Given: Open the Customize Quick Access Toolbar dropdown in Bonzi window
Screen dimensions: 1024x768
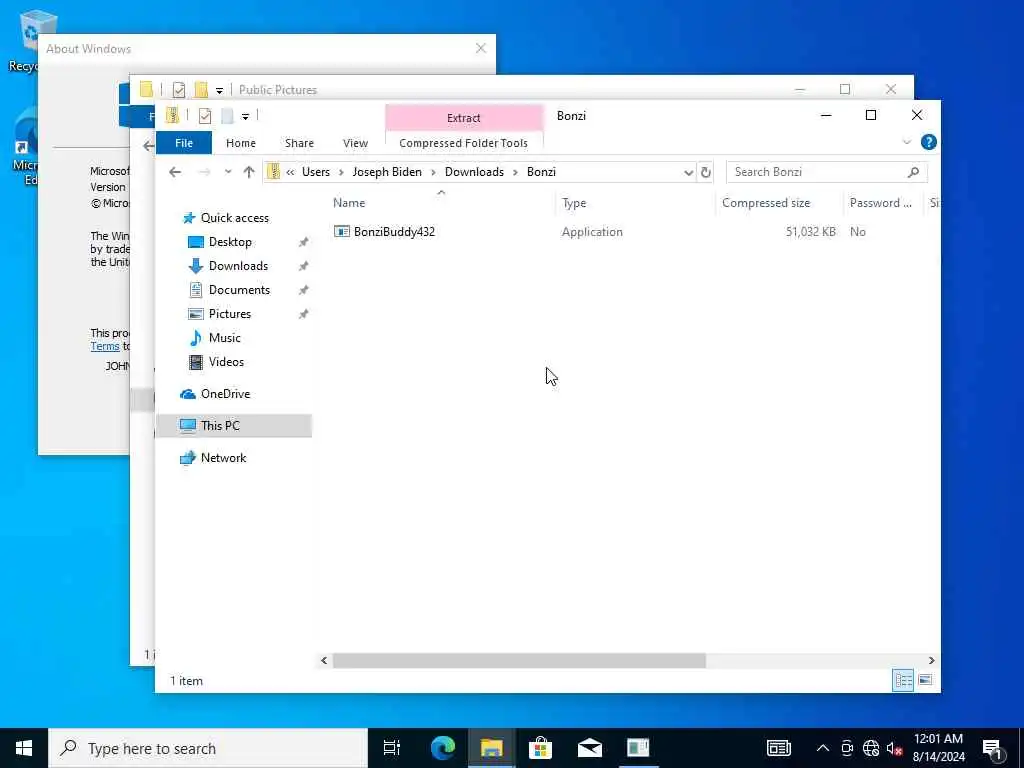Looking at the screenshot, I should coord(246,117).
